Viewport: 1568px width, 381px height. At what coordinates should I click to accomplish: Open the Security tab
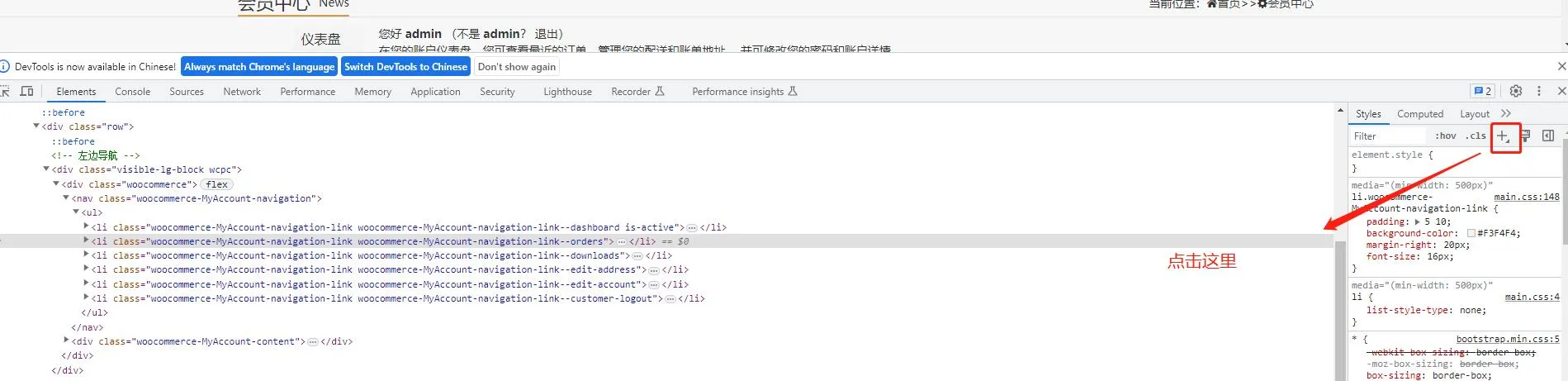coord(497,92)
